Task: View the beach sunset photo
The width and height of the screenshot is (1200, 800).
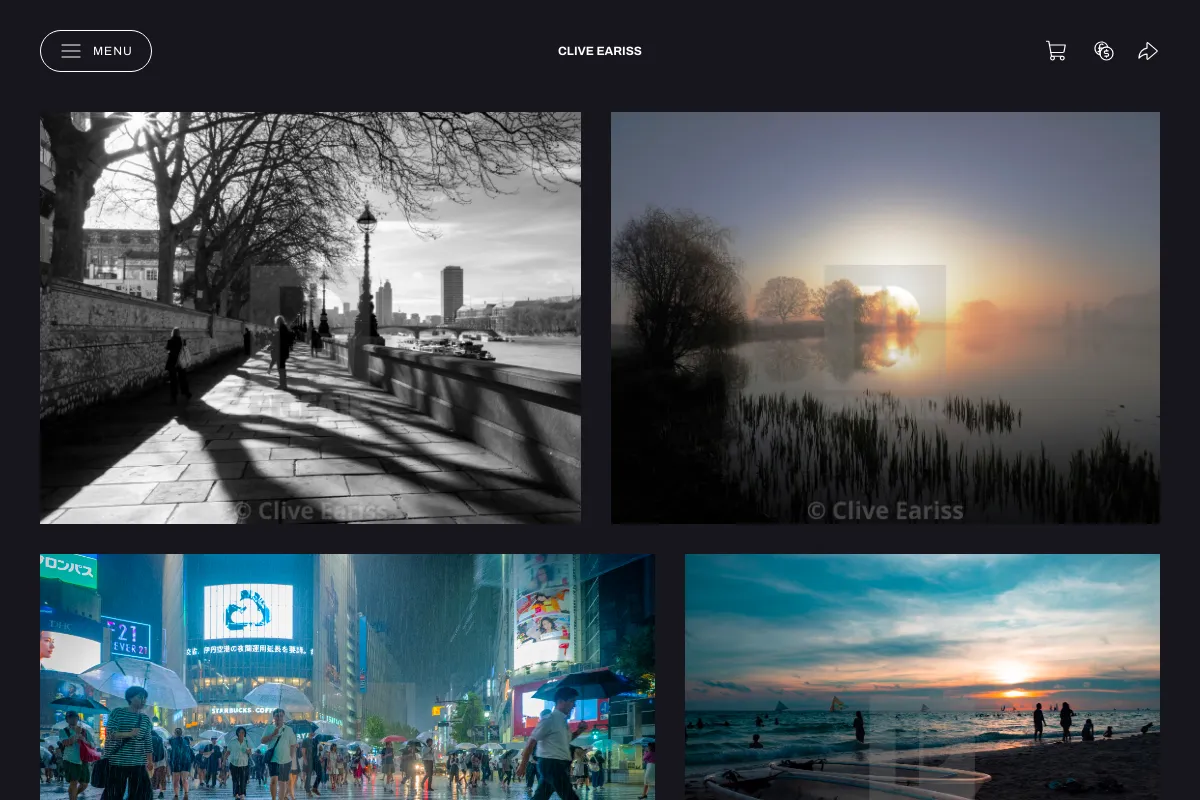Action: pyautogui.click(x=922, y=677)
